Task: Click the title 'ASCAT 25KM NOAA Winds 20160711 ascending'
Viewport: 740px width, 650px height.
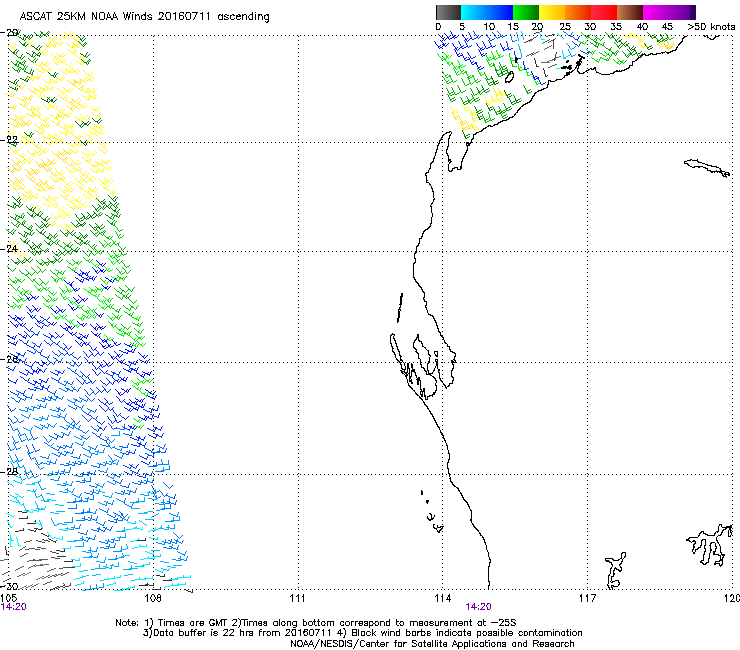Action: pos(144,17)
